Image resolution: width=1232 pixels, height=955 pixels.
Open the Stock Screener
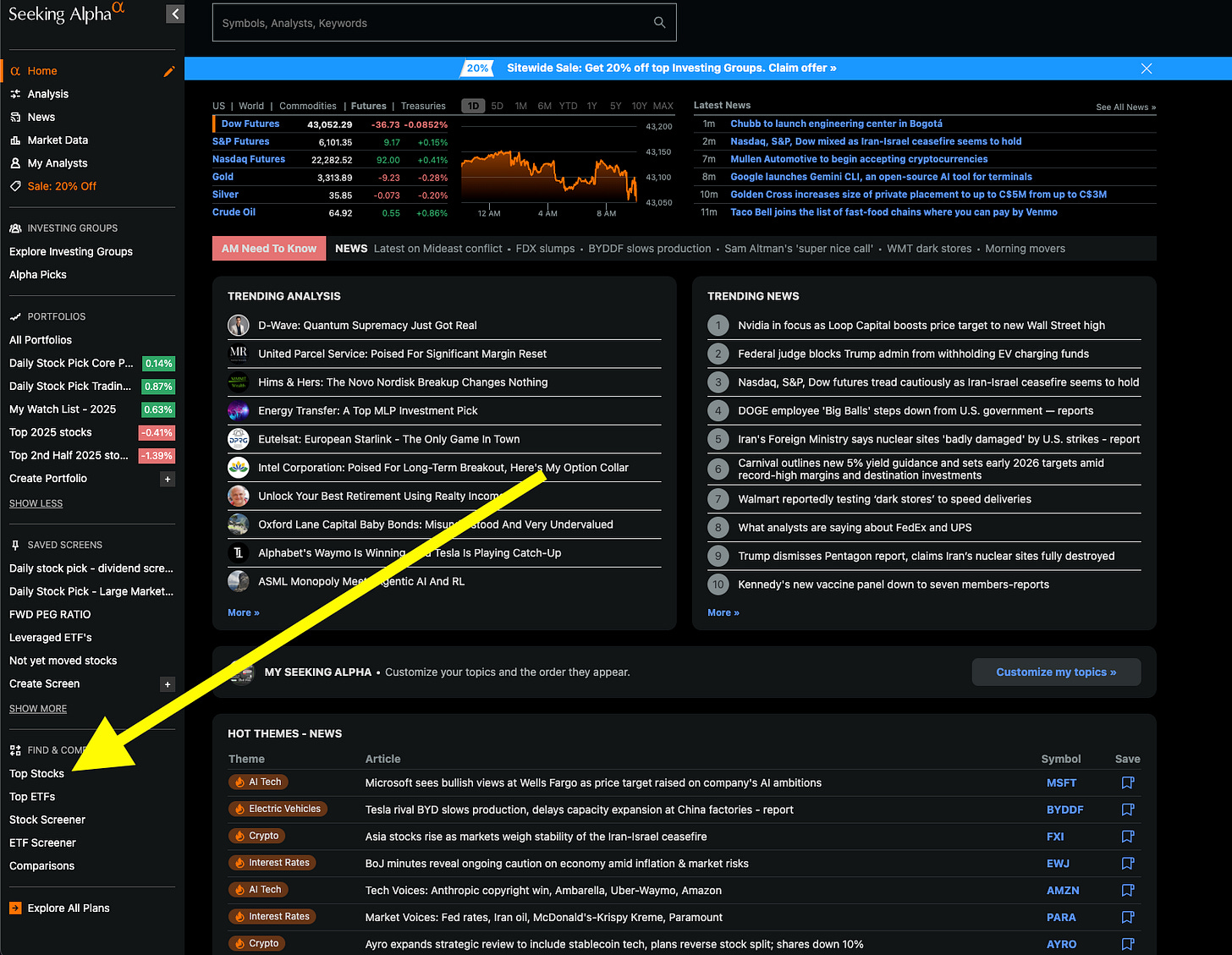(x=47, y=820)
